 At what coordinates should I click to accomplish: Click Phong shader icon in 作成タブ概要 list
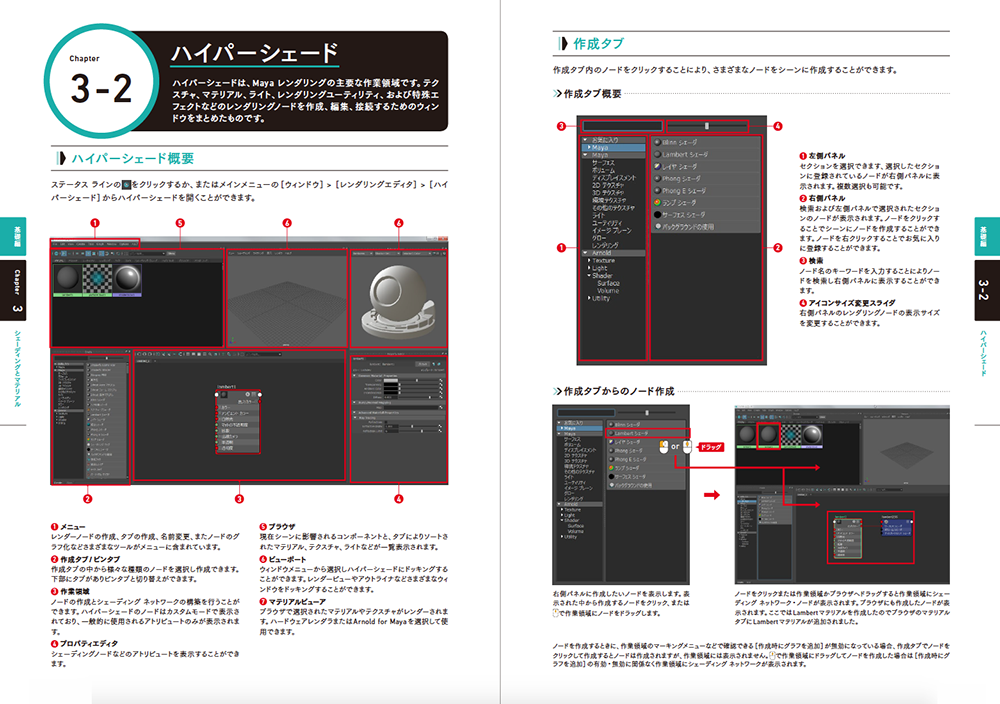(x=658, y=179)
